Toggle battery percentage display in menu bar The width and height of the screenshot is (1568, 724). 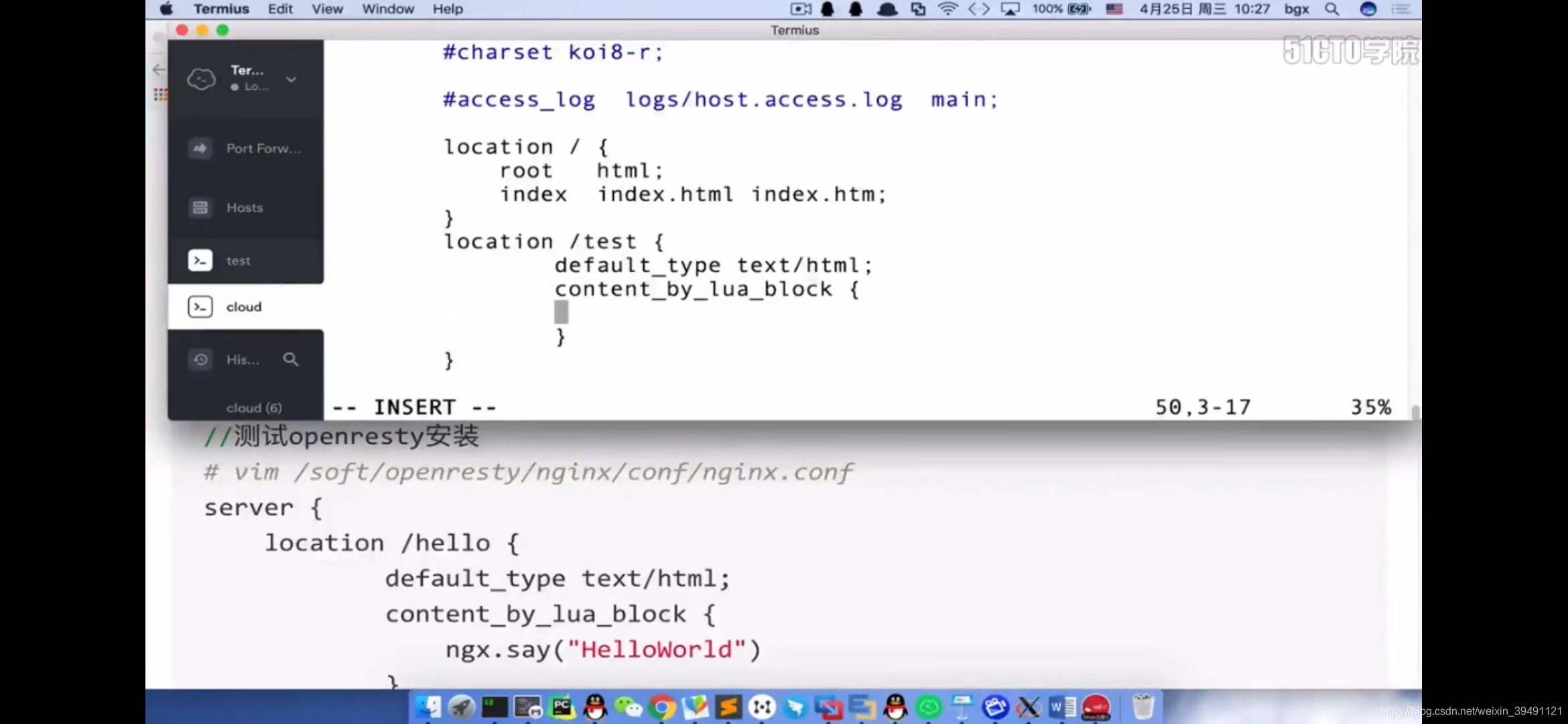[x=1079, y=9]
